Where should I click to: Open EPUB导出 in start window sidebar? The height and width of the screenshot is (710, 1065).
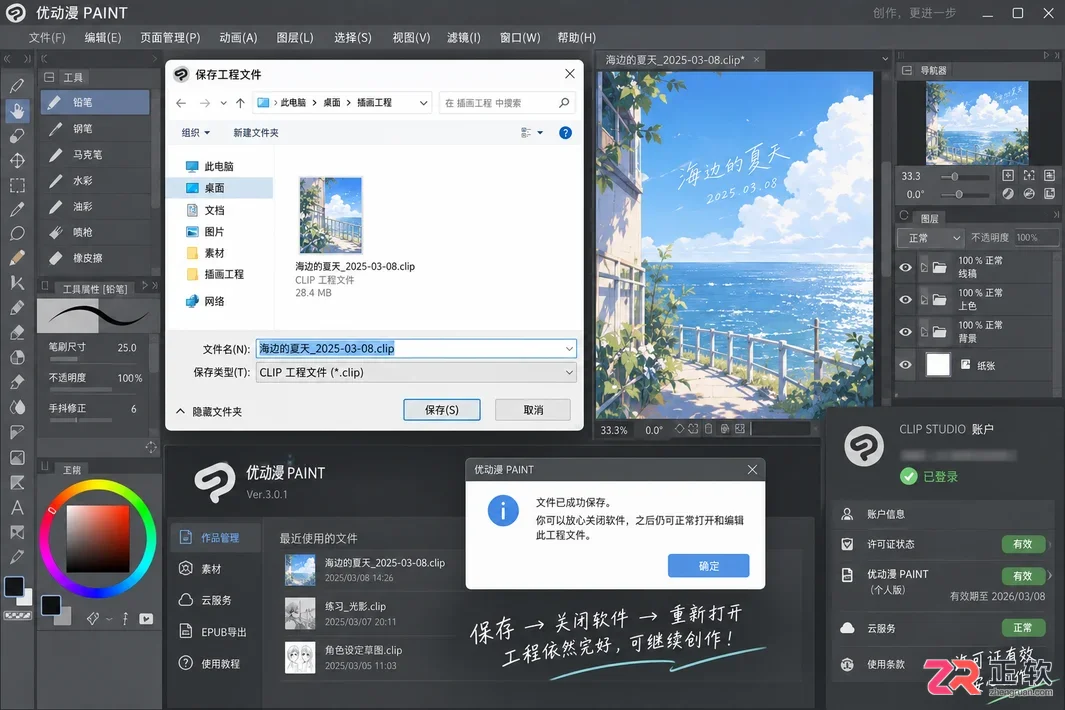tap(215, 632)
